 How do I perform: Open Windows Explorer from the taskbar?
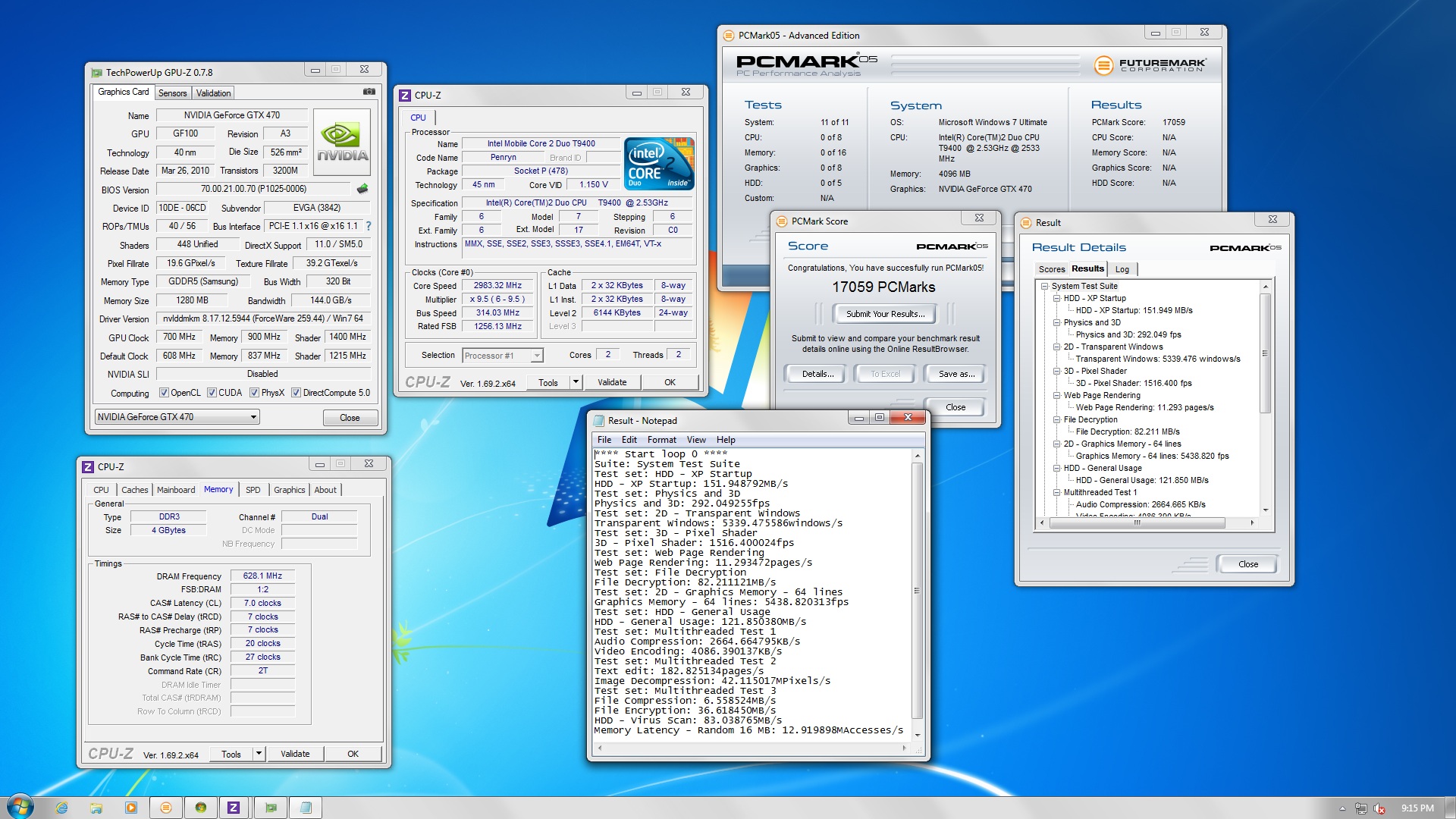pyautogui.click(x=96, y=808)
